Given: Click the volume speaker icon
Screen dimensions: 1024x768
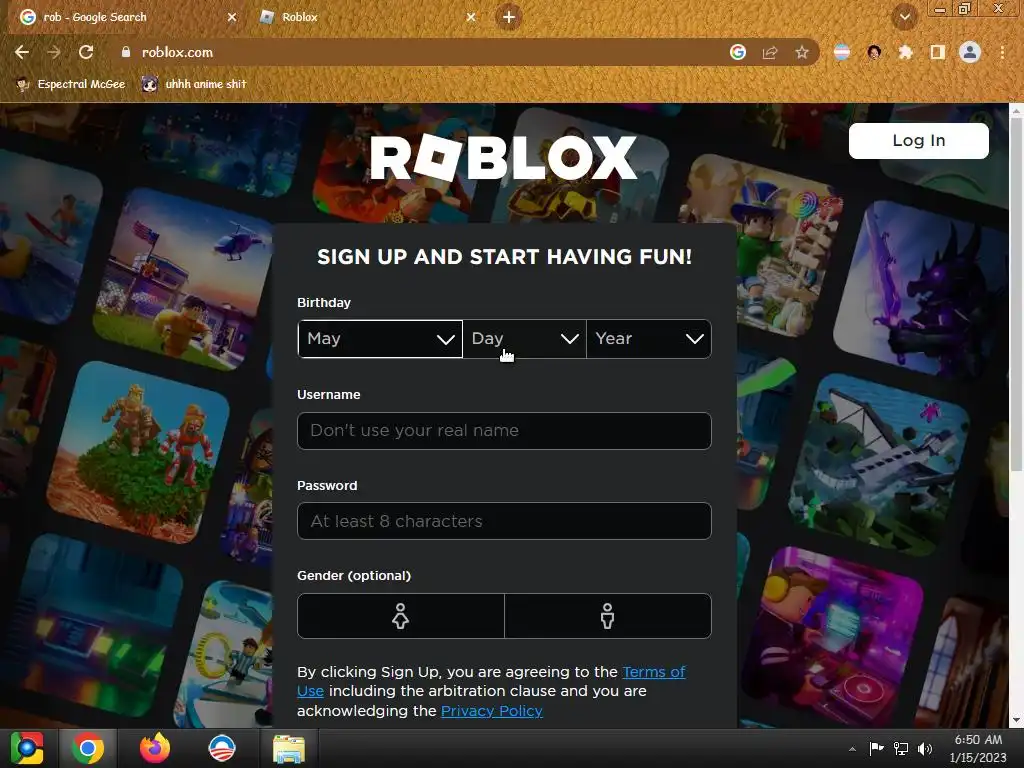Looking at the screenshot, I should [925, 748].
